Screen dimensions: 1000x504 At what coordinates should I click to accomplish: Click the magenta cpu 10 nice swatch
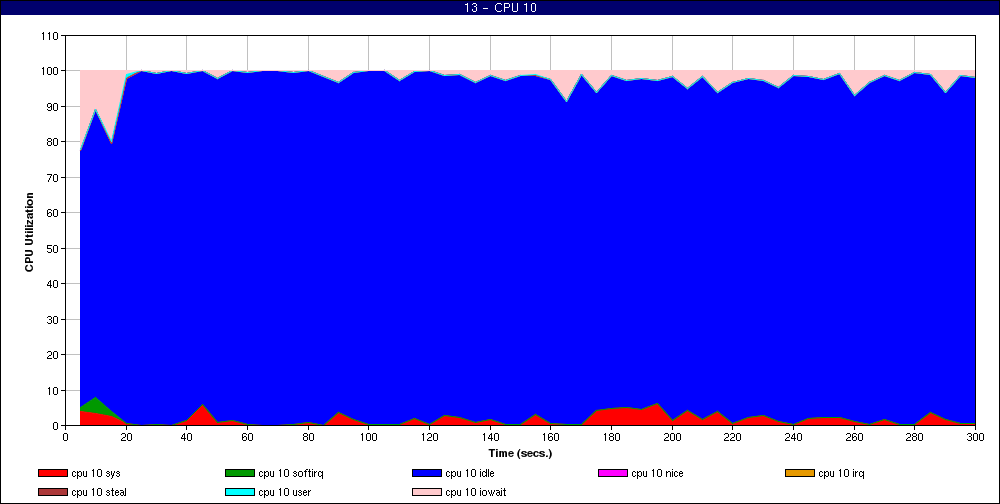click(x=613, y=473)
